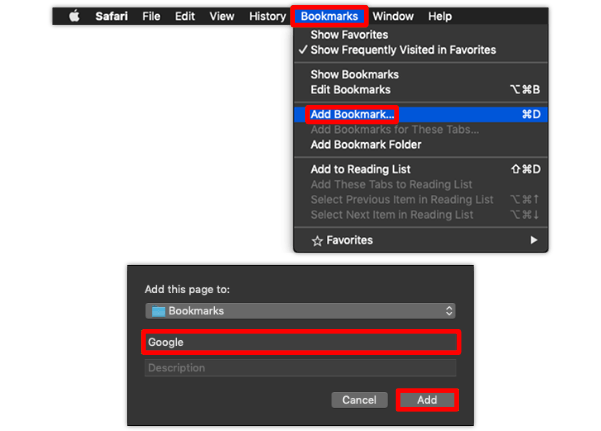The image size is (601, 431).
Task: Open the Help menu
Action: tap(440, 16)
